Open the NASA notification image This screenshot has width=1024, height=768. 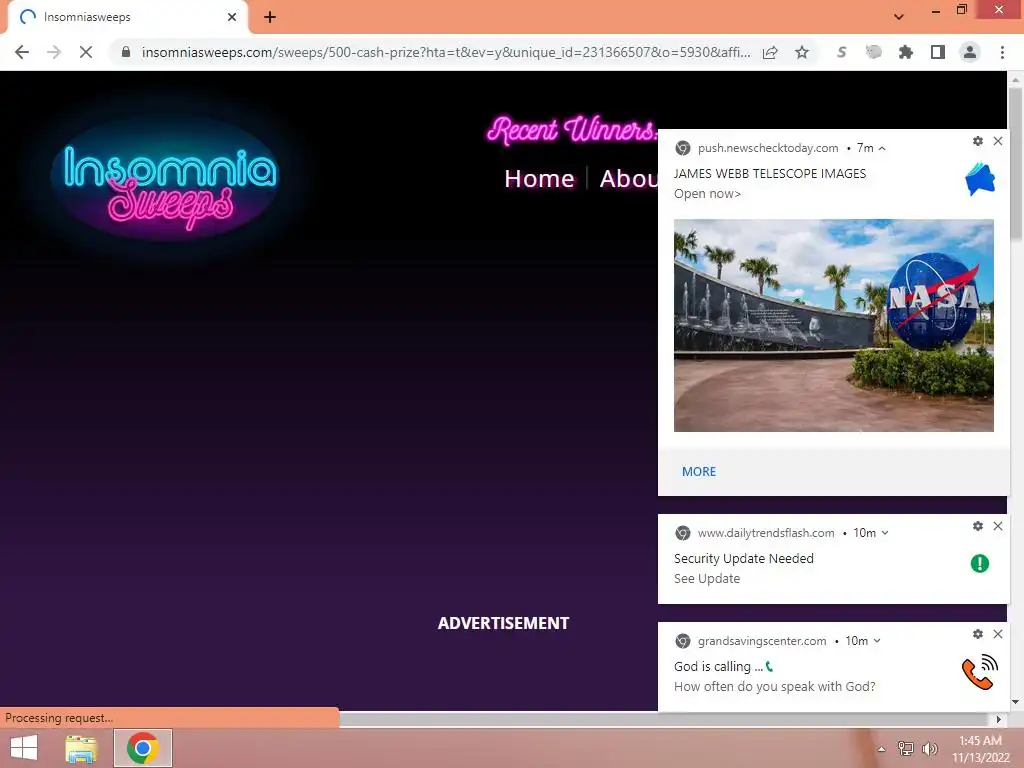[834, 325]
